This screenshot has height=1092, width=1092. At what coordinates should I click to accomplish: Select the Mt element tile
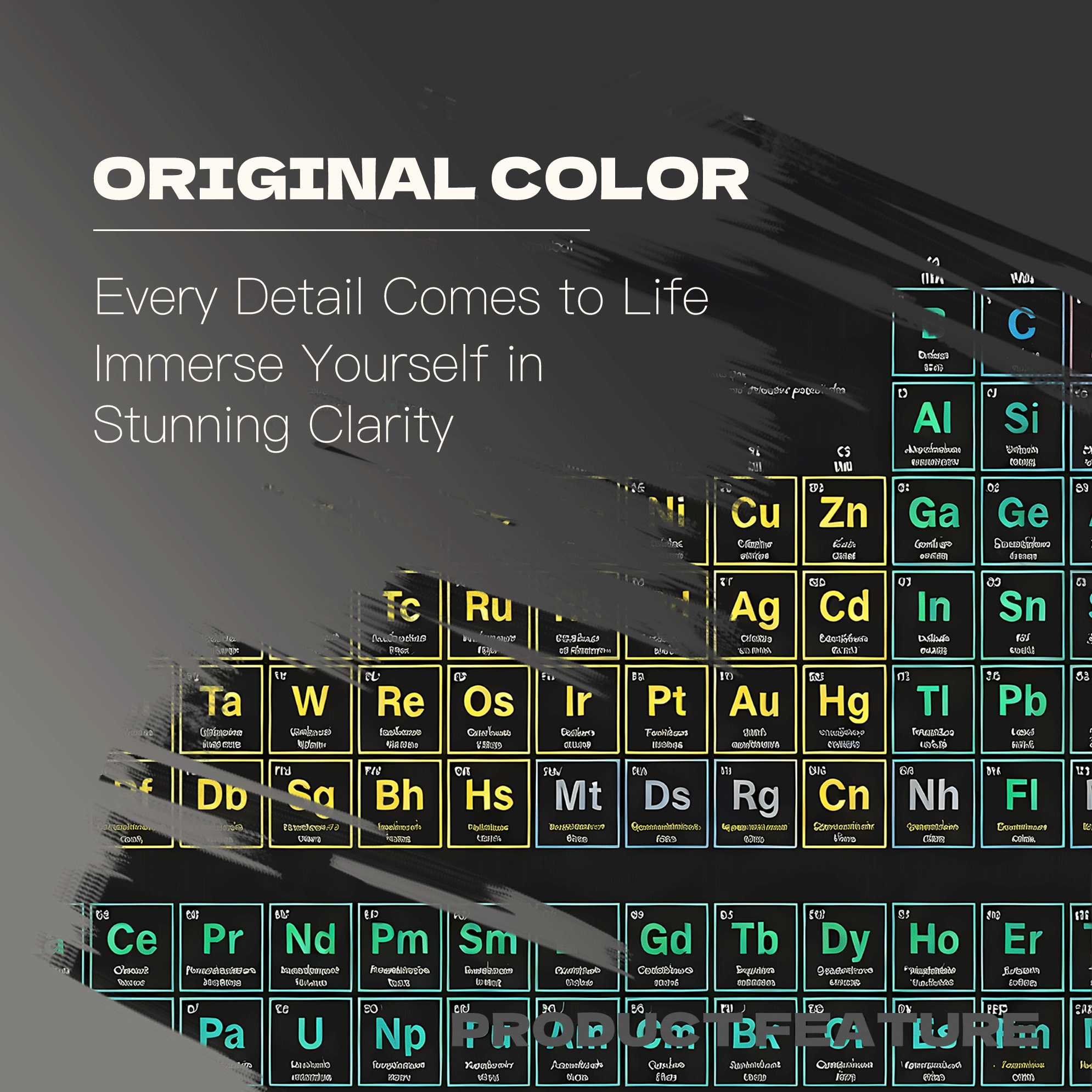click(x=577, y=804)
